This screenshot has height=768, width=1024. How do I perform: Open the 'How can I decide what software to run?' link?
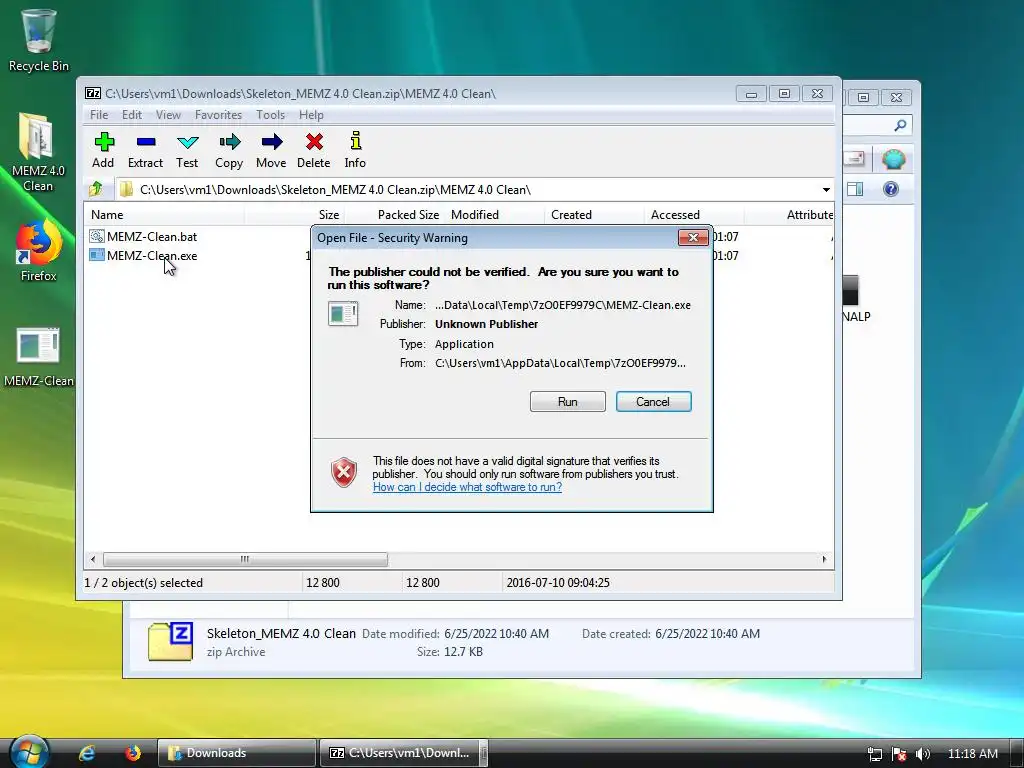pyautogui.click(x=467, y=487)
